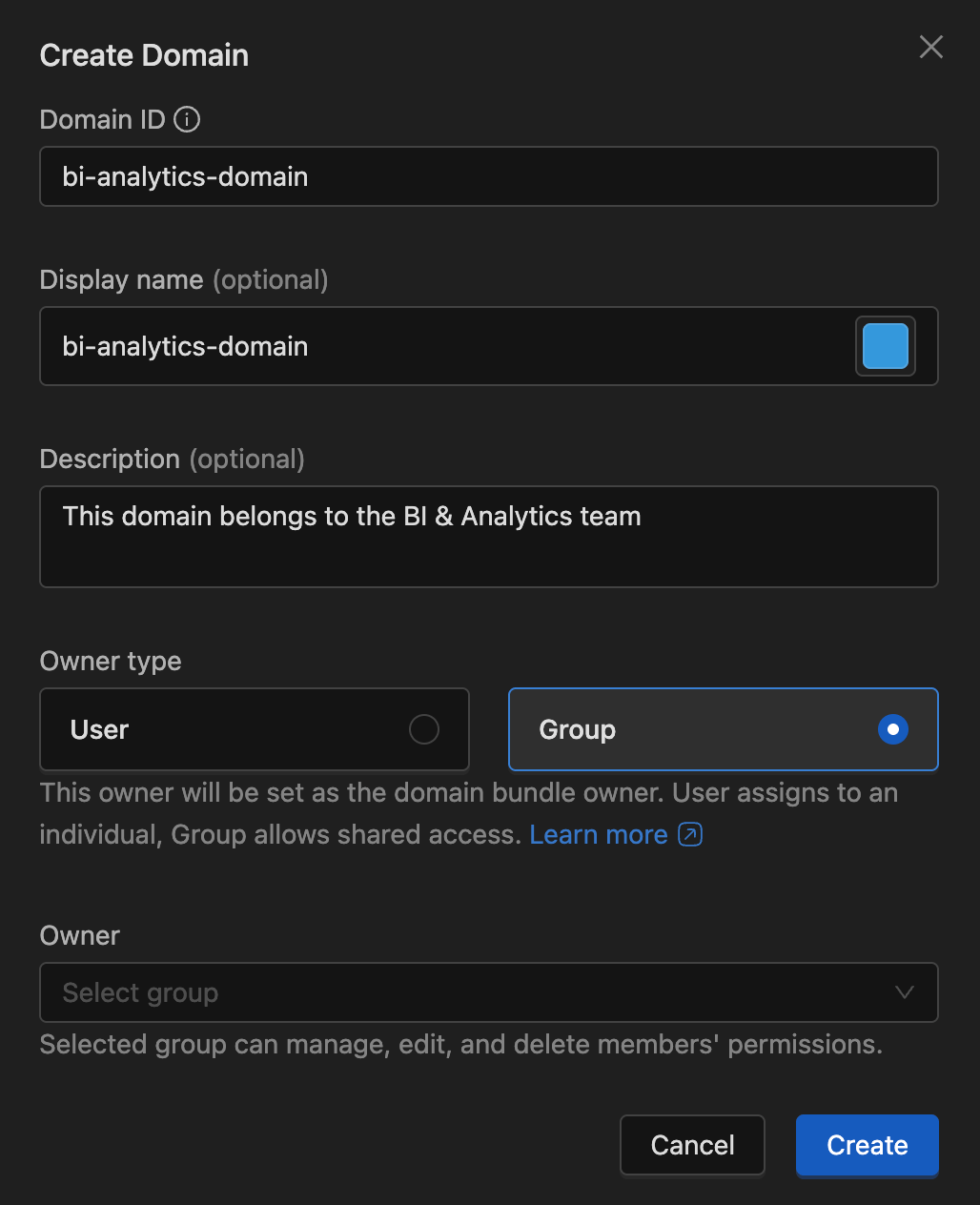Click the empty radio circle on User option
Image resolution: width=980 pixels, height=1205 pixels.
click(x=424, y=728)
